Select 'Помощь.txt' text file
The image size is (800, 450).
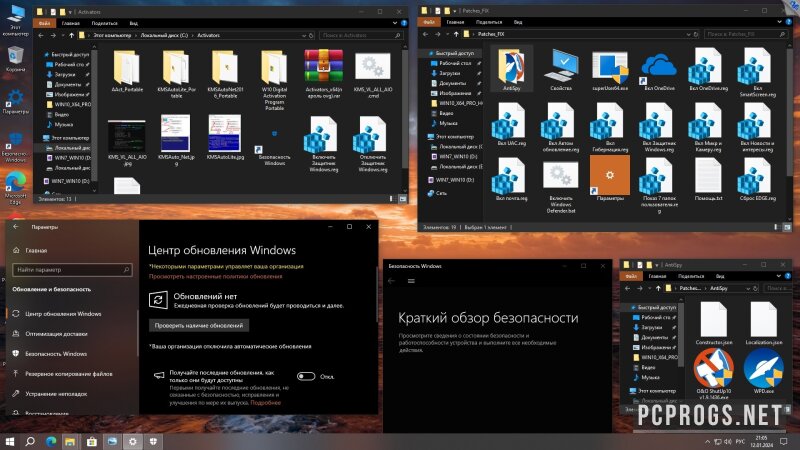coord(708,179)
